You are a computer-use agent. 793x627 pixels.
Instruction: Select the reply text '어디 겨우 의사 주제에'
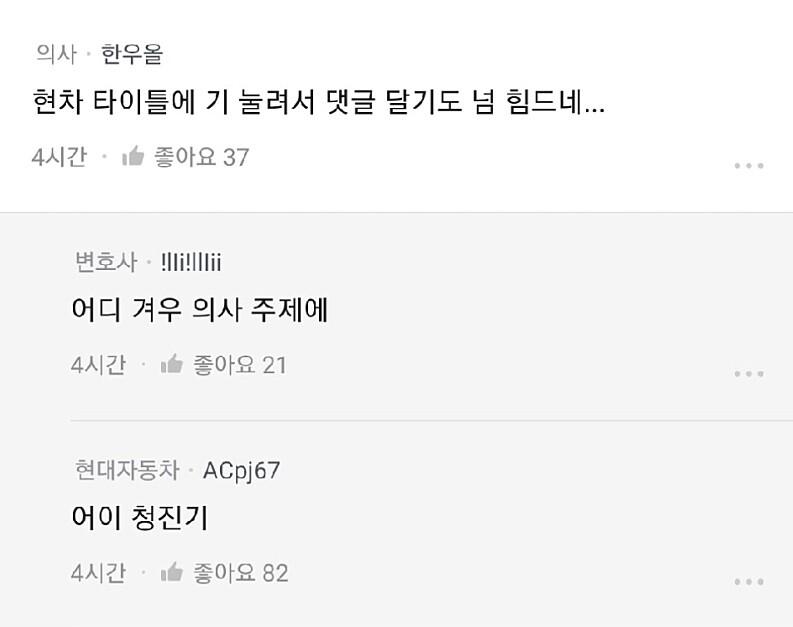[x=199, y=311]
